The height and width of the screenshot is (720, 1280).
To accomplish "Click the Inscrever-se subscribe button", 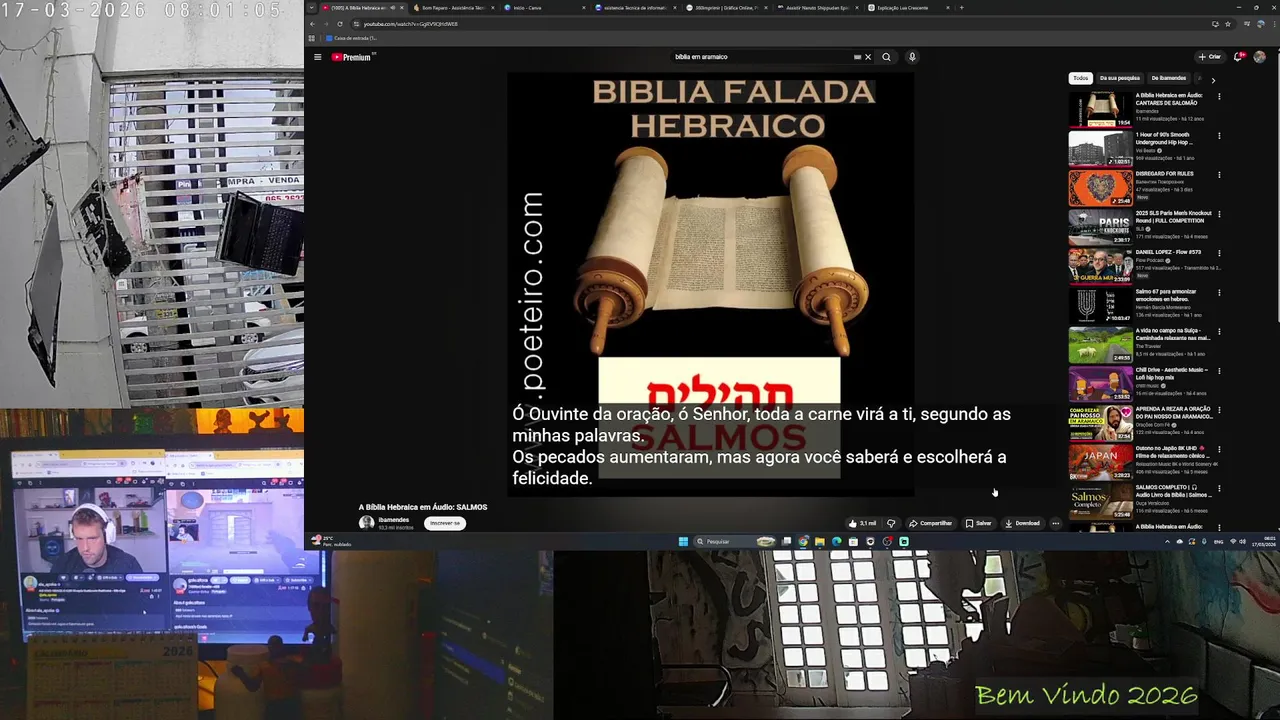I will 445,523.
